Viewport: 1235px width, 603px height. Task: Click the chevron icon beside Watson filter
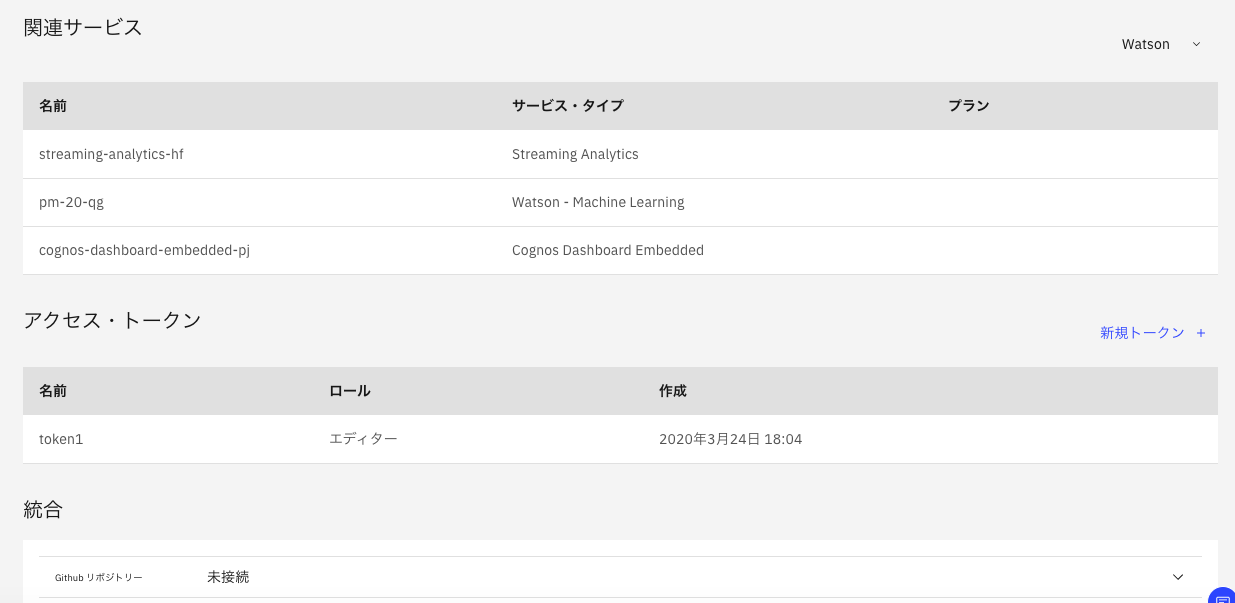(1196, 44)
